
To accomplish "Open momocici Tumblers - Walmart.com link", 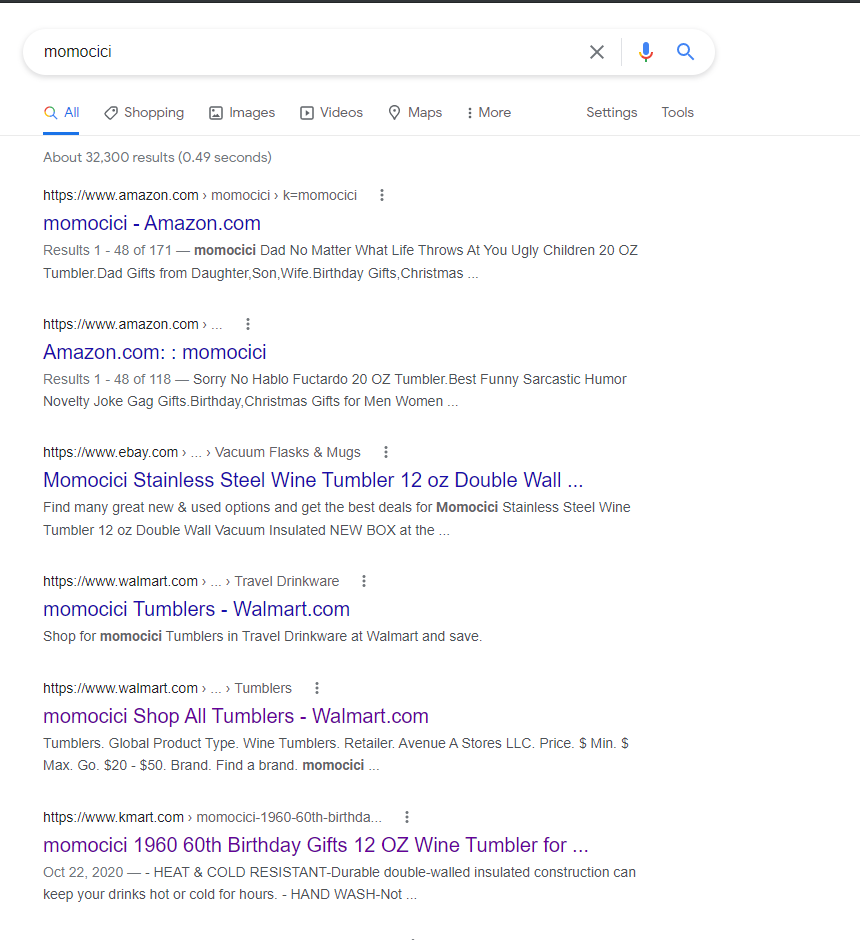I will tap(196, 609).
